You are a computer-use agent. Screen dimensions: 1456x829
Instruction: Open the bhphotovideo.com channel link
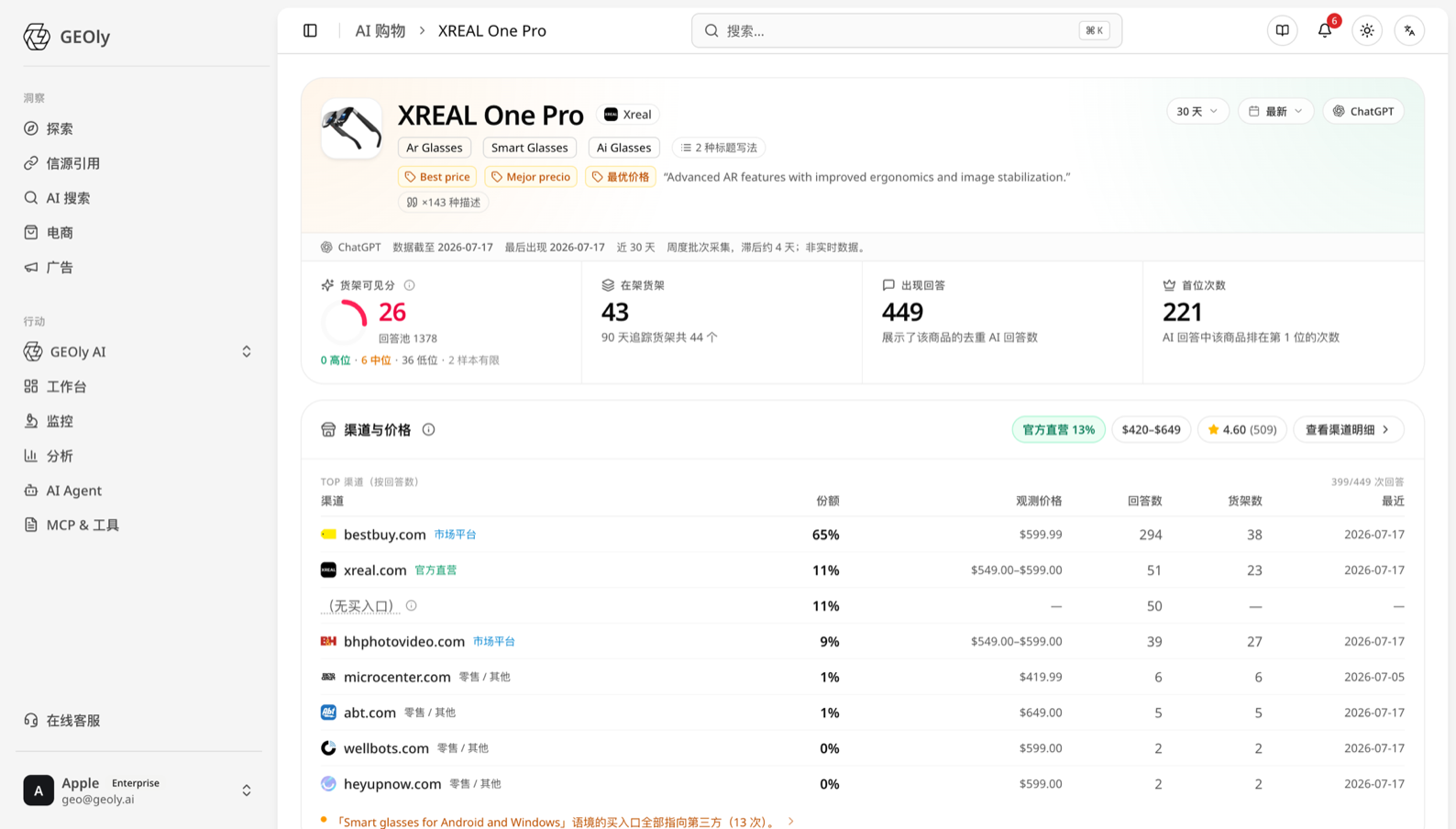click(404, 641)
